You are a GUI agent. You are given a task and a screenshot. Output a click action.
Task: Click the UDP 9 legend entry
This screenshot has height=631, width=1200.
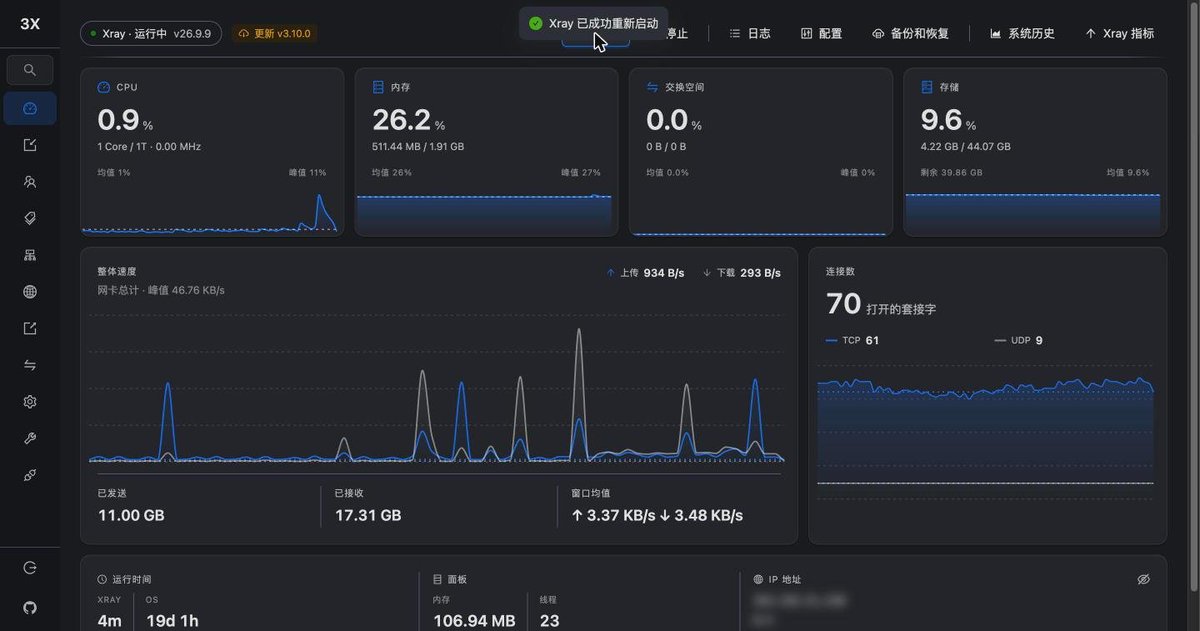[x=1018, y=340]
